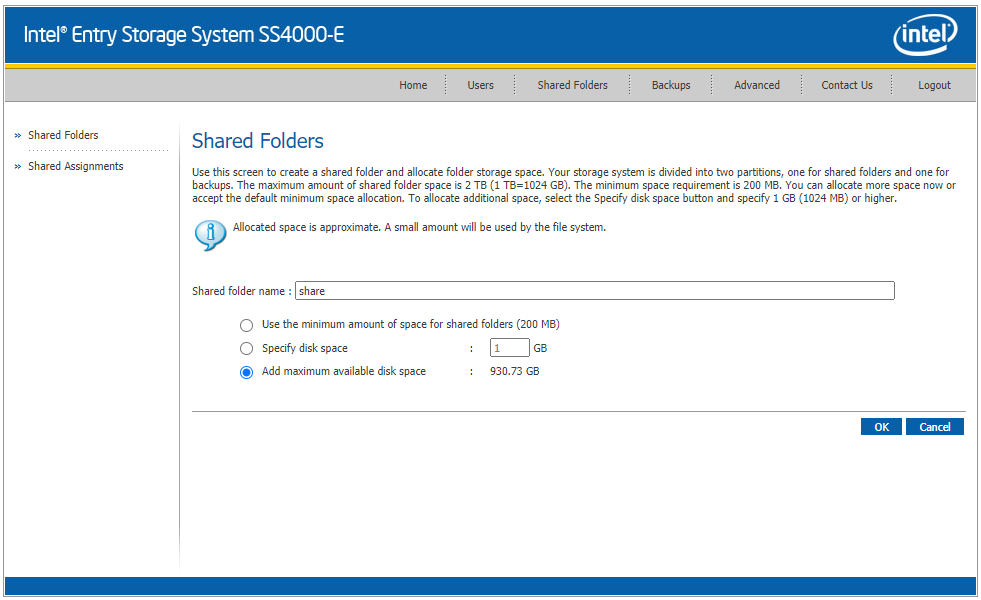
Task: Choose the Specify disk space radio button
Action: [x=247, y=348]
